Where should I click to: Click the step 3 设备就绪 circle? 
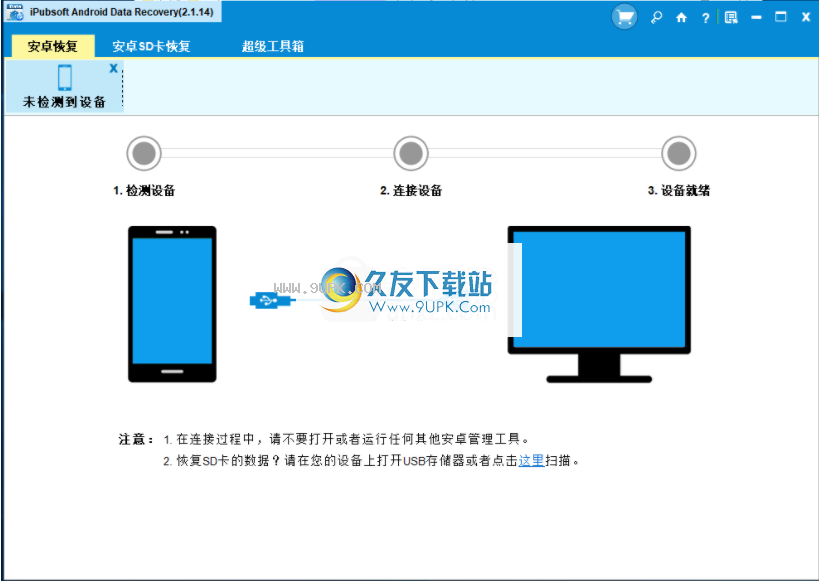click(679, 154)
